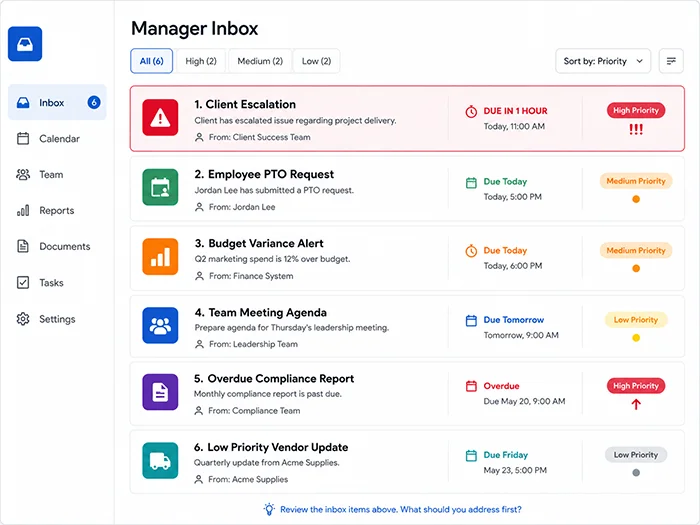Click the Settings gear sidebar icon
This screenshot has height=525, width=700.
click(x=23, y=319)
